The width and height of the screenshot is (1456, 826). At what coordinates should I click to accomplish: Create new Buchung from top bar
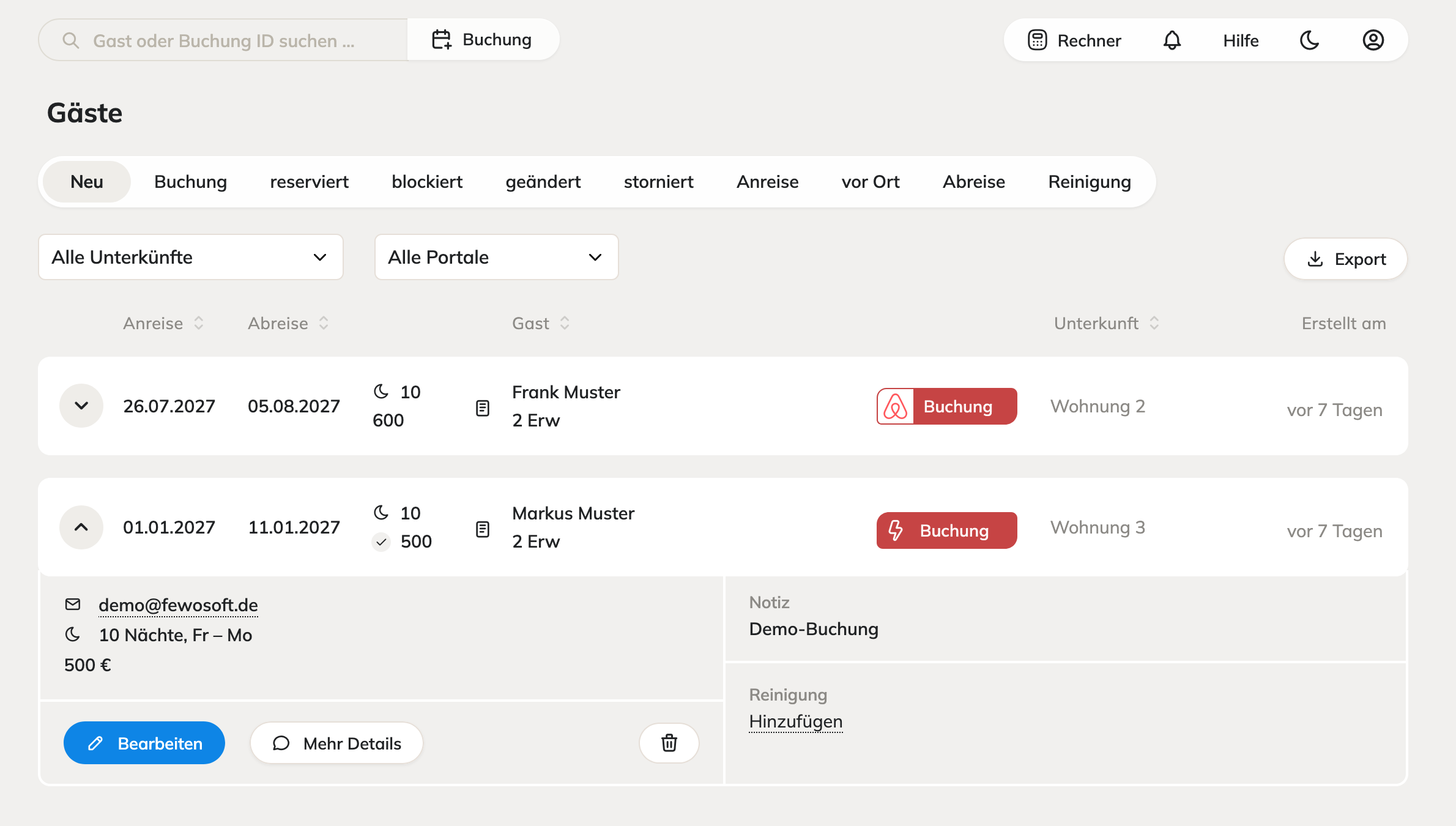tap(483, 40)
